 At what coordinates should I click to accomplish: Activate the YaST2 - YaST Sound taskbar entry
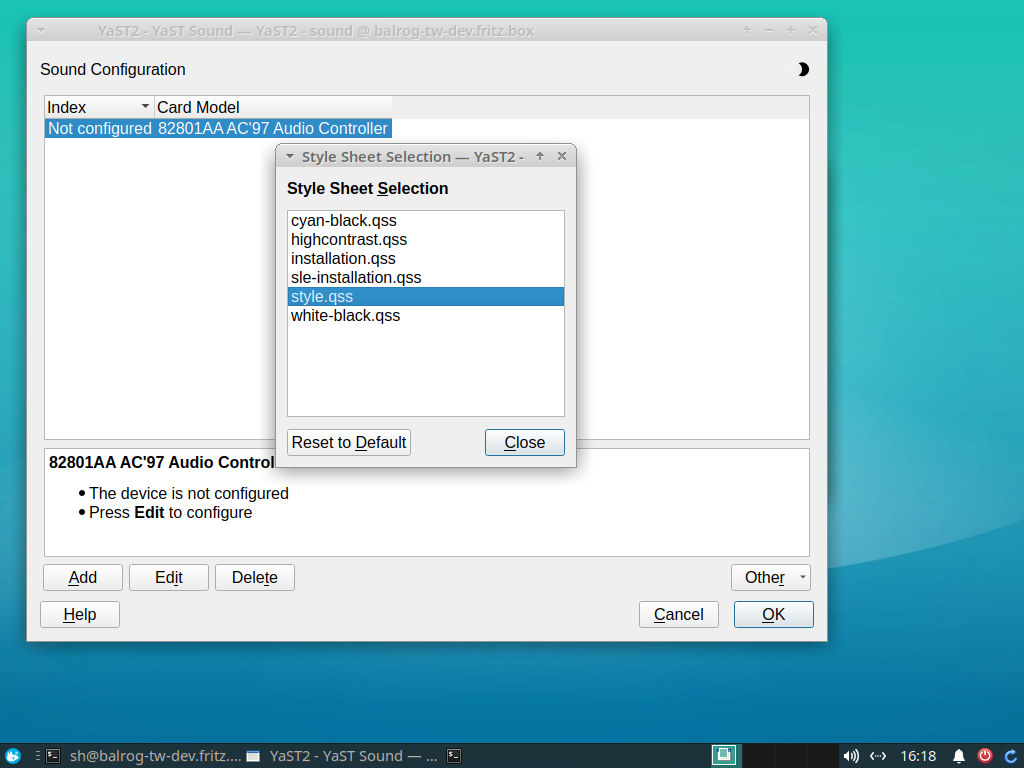[342, 756]
